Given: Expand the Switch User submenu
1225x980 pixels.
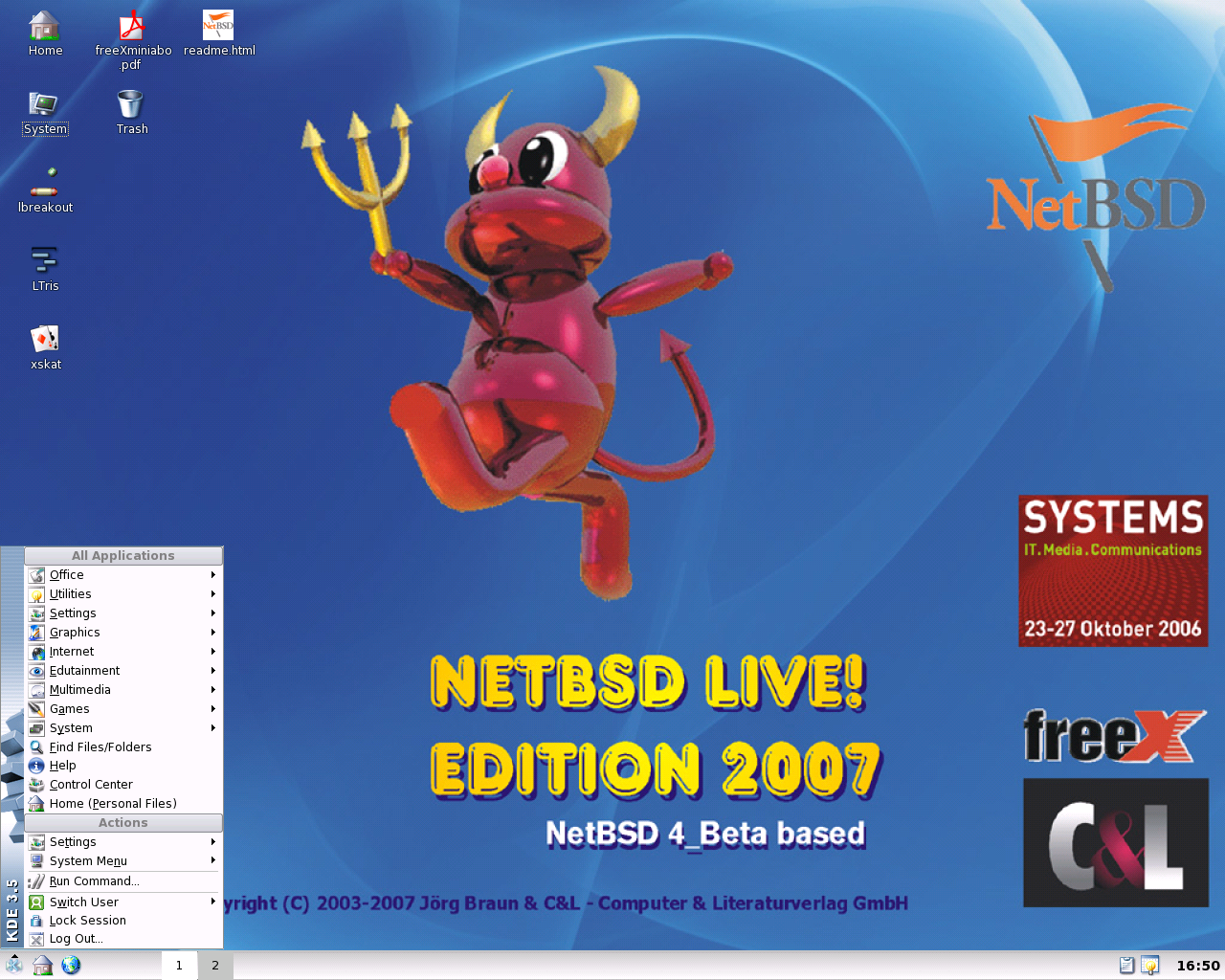Looking at the screenshot, I should coord(123,902).
